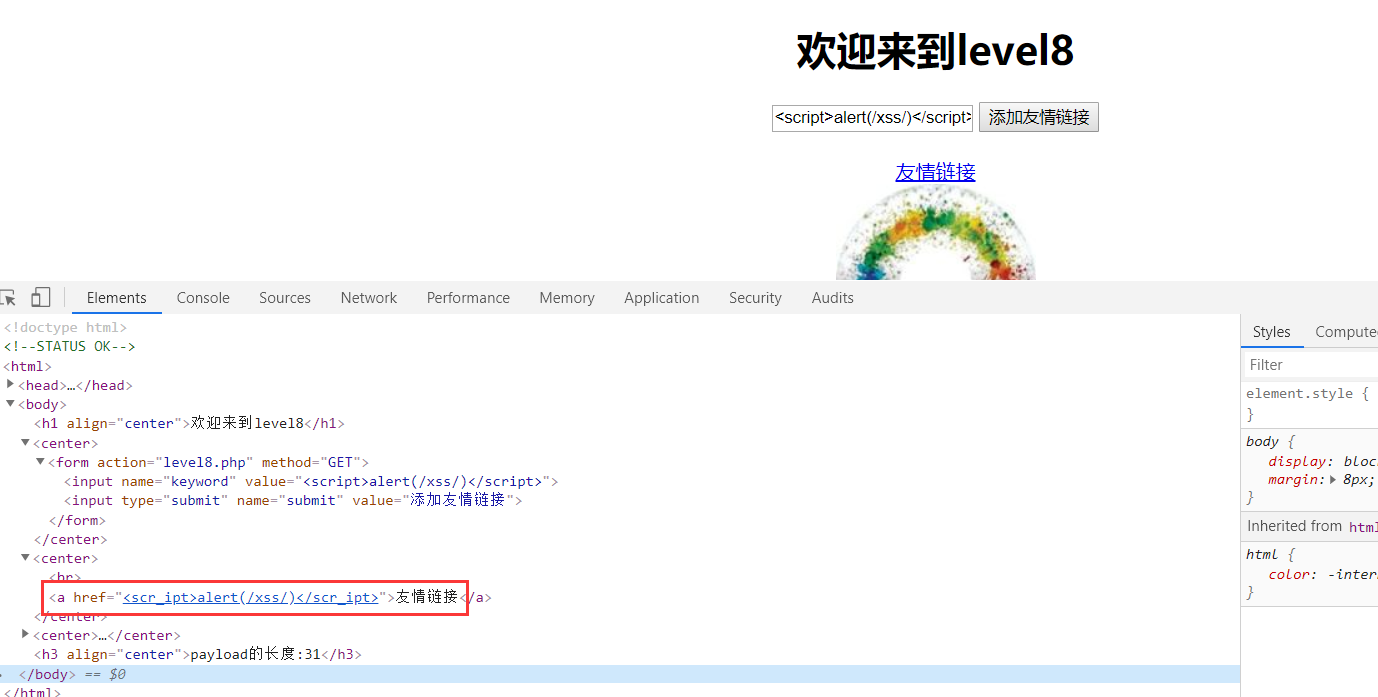Toggle the device toolbar icon
Viewport: 1378px width, 697px height.
click(x=40, y=297)
